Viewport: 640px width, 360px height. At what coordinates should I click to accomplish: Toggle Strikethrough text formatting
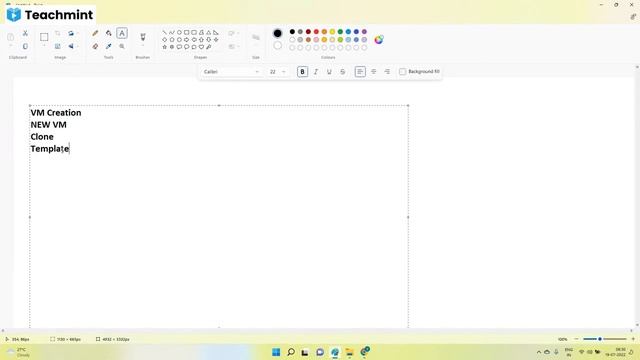coord(342,71)
